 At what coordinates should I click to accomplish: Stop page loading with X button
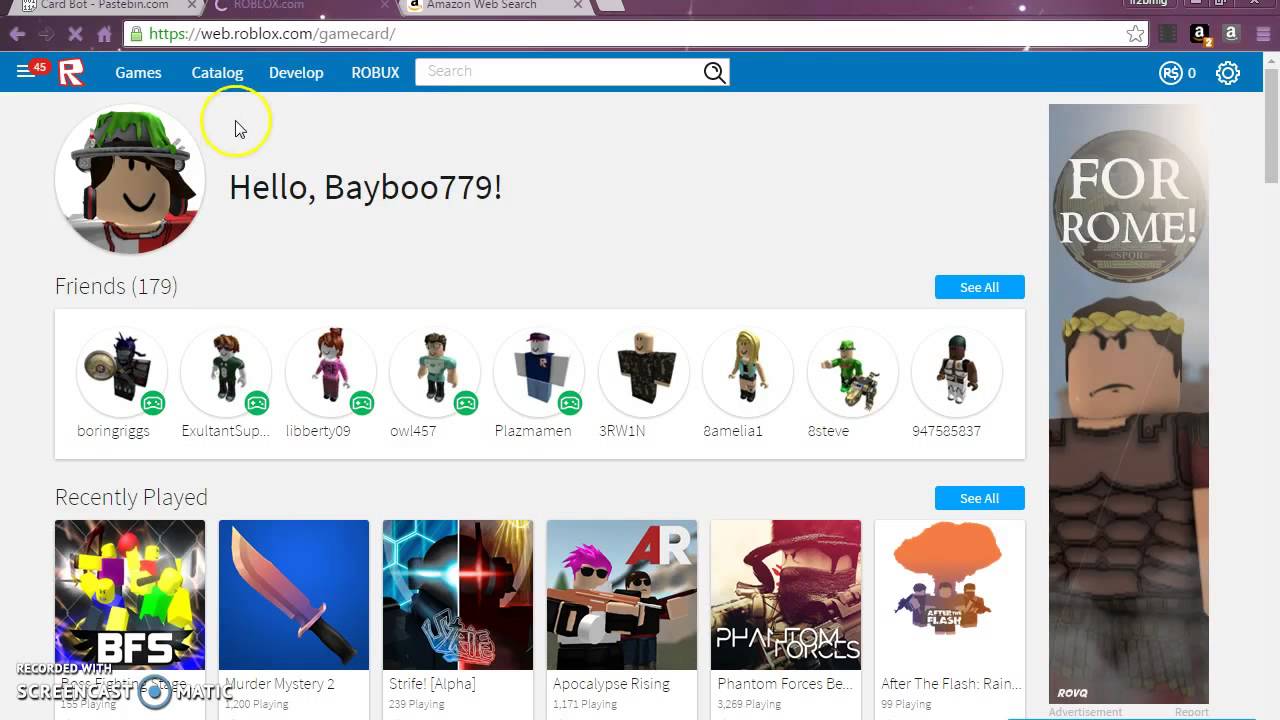tap(75, 34)
